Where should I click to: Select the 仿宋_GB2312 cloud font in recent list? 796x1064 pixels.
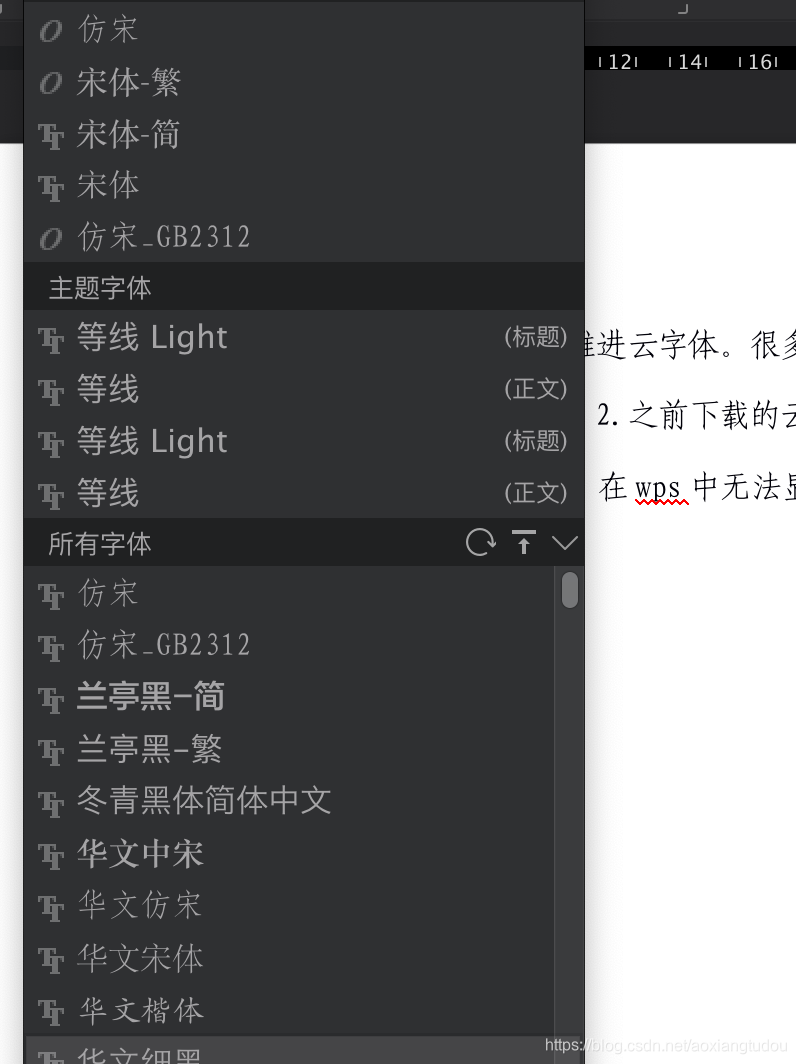[x=304, y=238]
